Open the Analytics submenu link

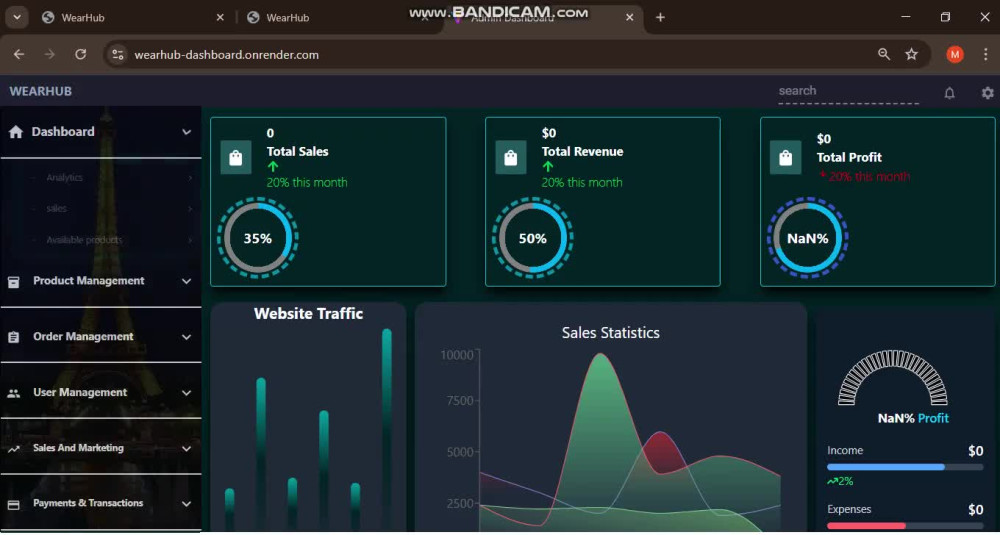(x=64, y=178)
